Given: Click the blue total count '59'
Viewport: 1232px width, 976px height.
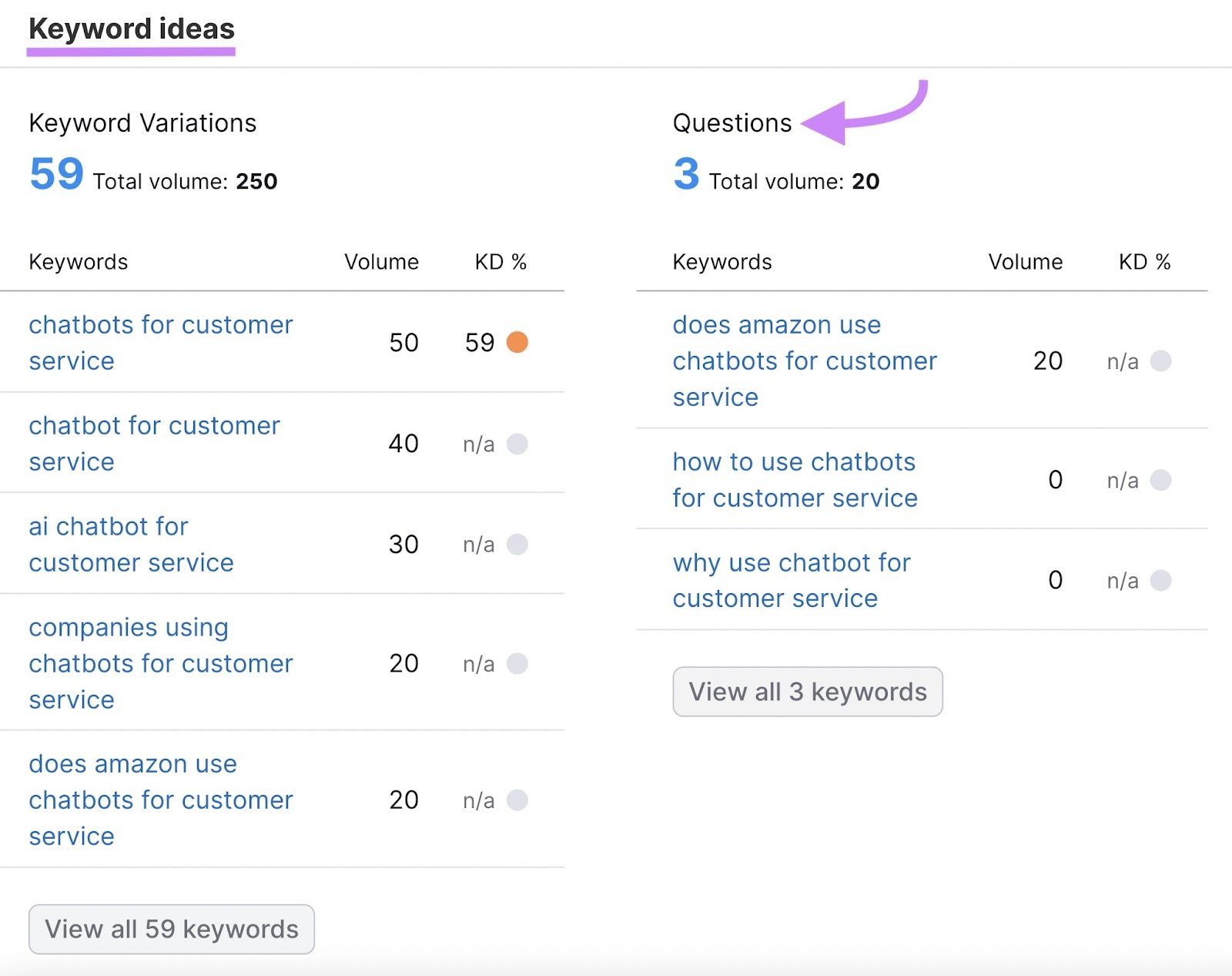Looking at the screenshot, I should (55, 175).
